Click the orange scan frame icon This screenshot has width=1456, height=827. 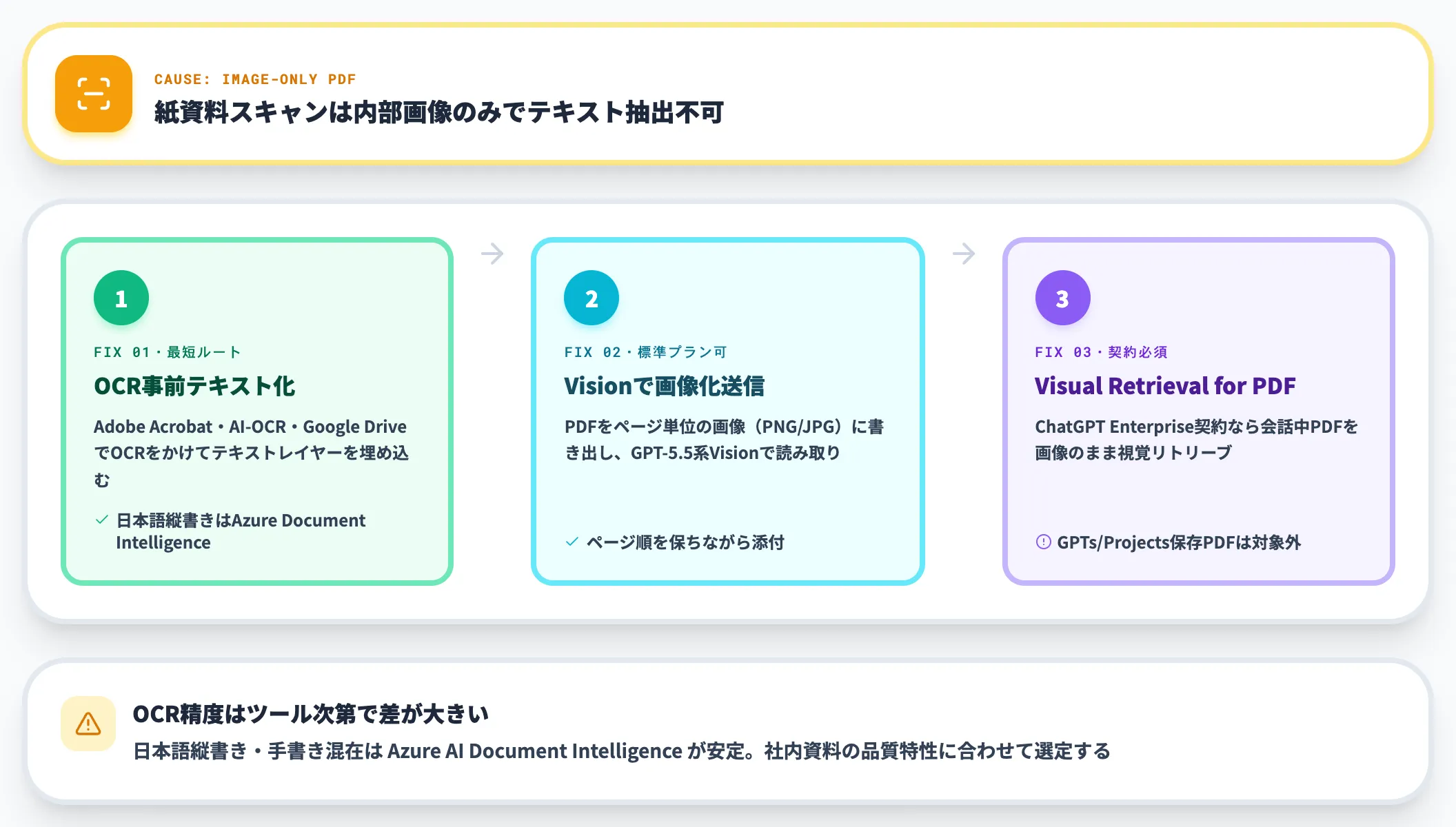(x=94, y=94)
